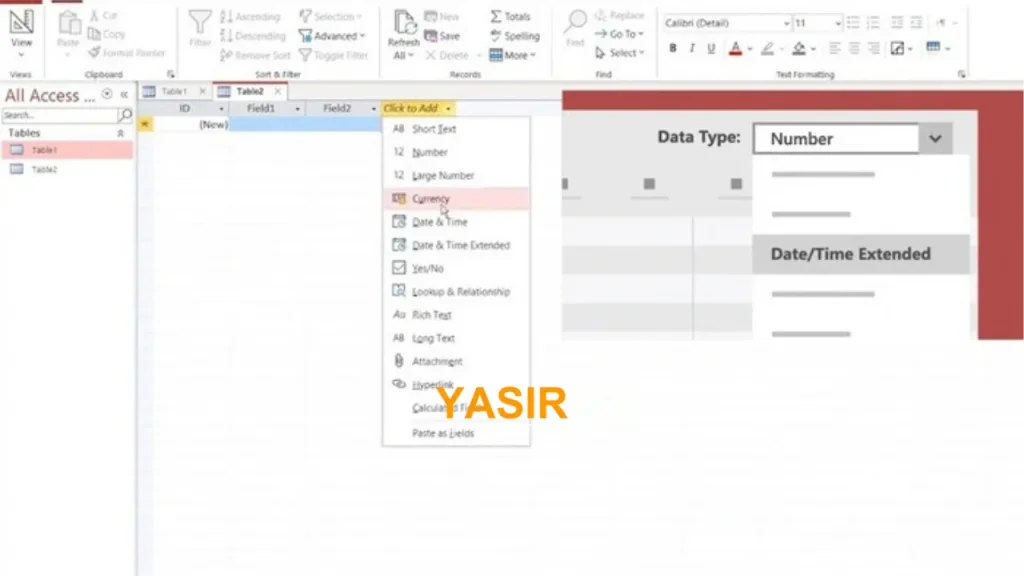Image resolution: width=1024 pixels, height=576 pixels.
Task: Collapse the navigation pane with shutter button
Action: coord(124,95)
